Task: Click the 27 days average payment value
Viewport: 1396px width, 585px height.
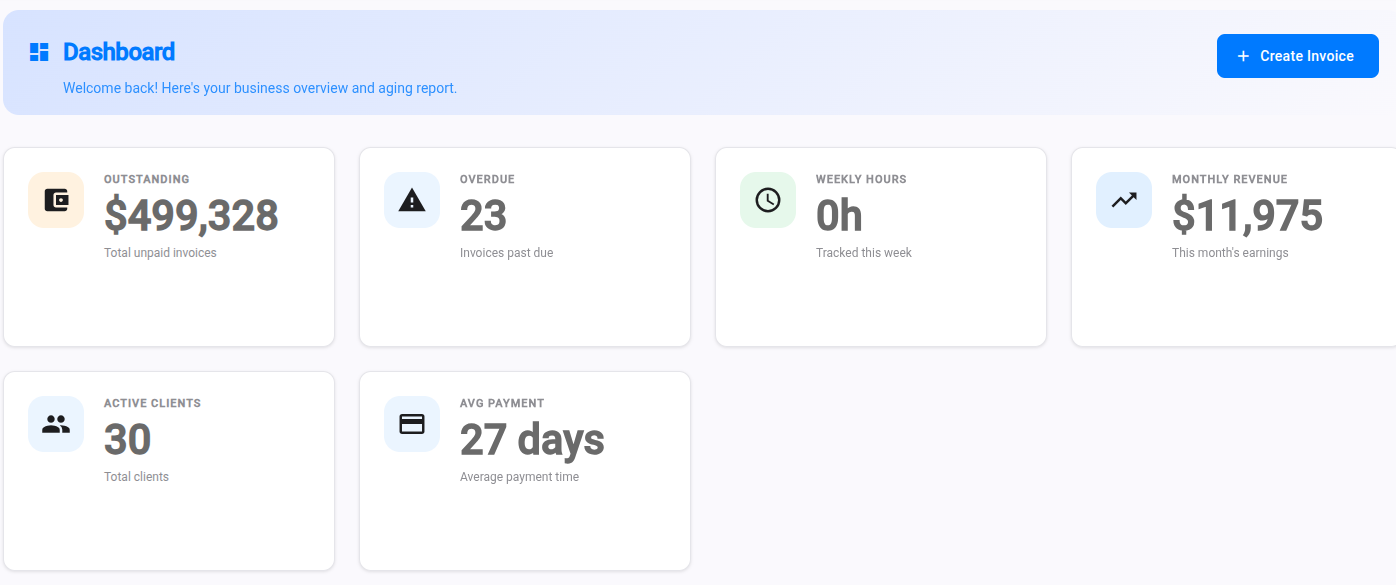Action: coord(532,440)
